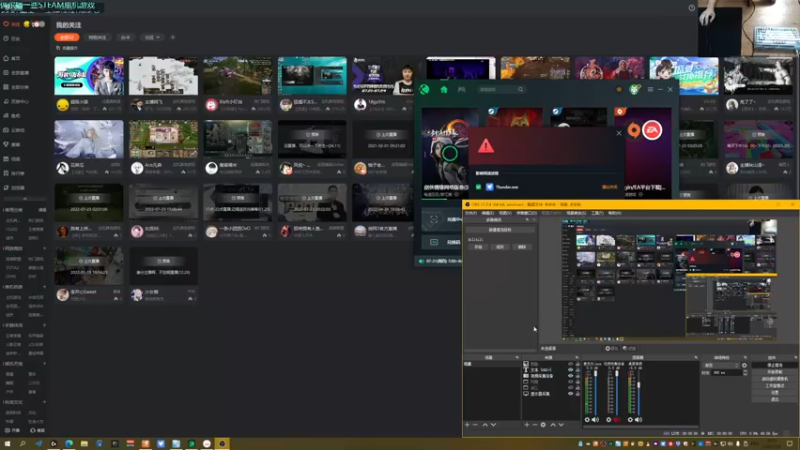Toggle visibility of 显示器采集 source
Screen dimensions: 800x450
570,394
